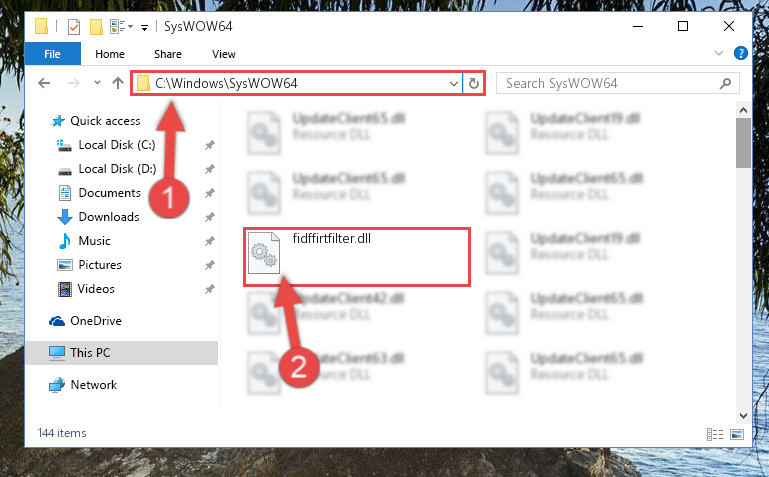This screenshot has width=769, height=477.
Task: Click the vertical scrollbar thumb
Action: click(x=743, y=143)
